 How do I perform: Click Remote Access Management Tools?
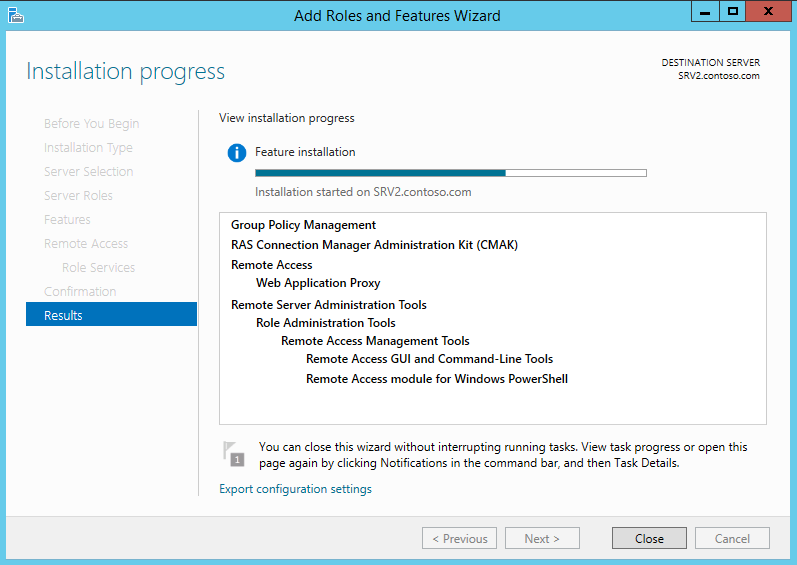click(x=375, y=341)
